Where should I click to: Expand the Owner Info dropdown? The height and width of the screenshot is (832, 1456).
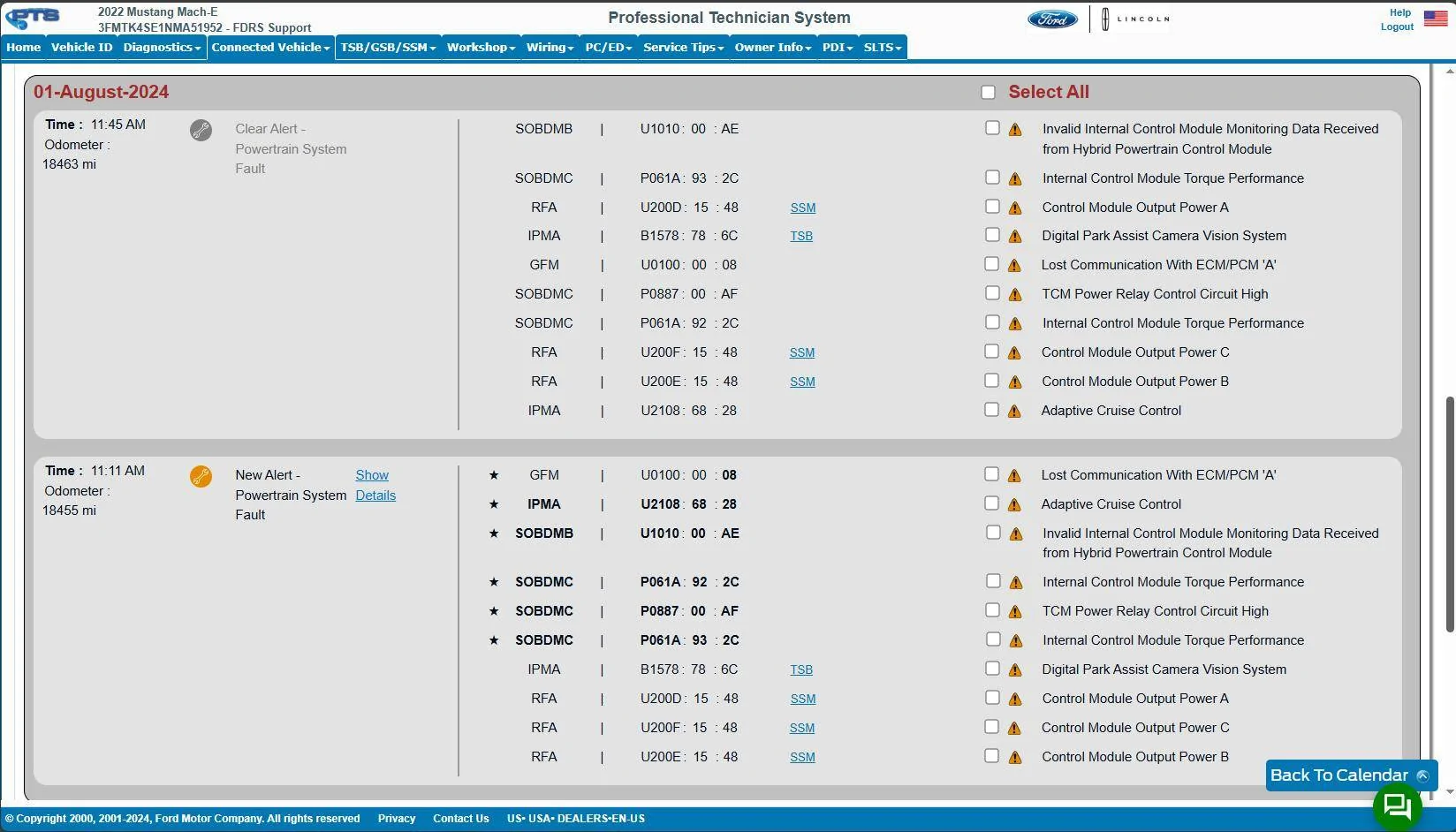pos(772,48)
